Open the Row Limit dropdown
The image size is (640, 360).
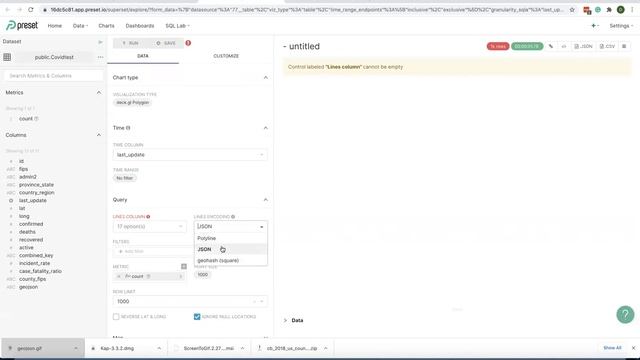pos(190,301)
